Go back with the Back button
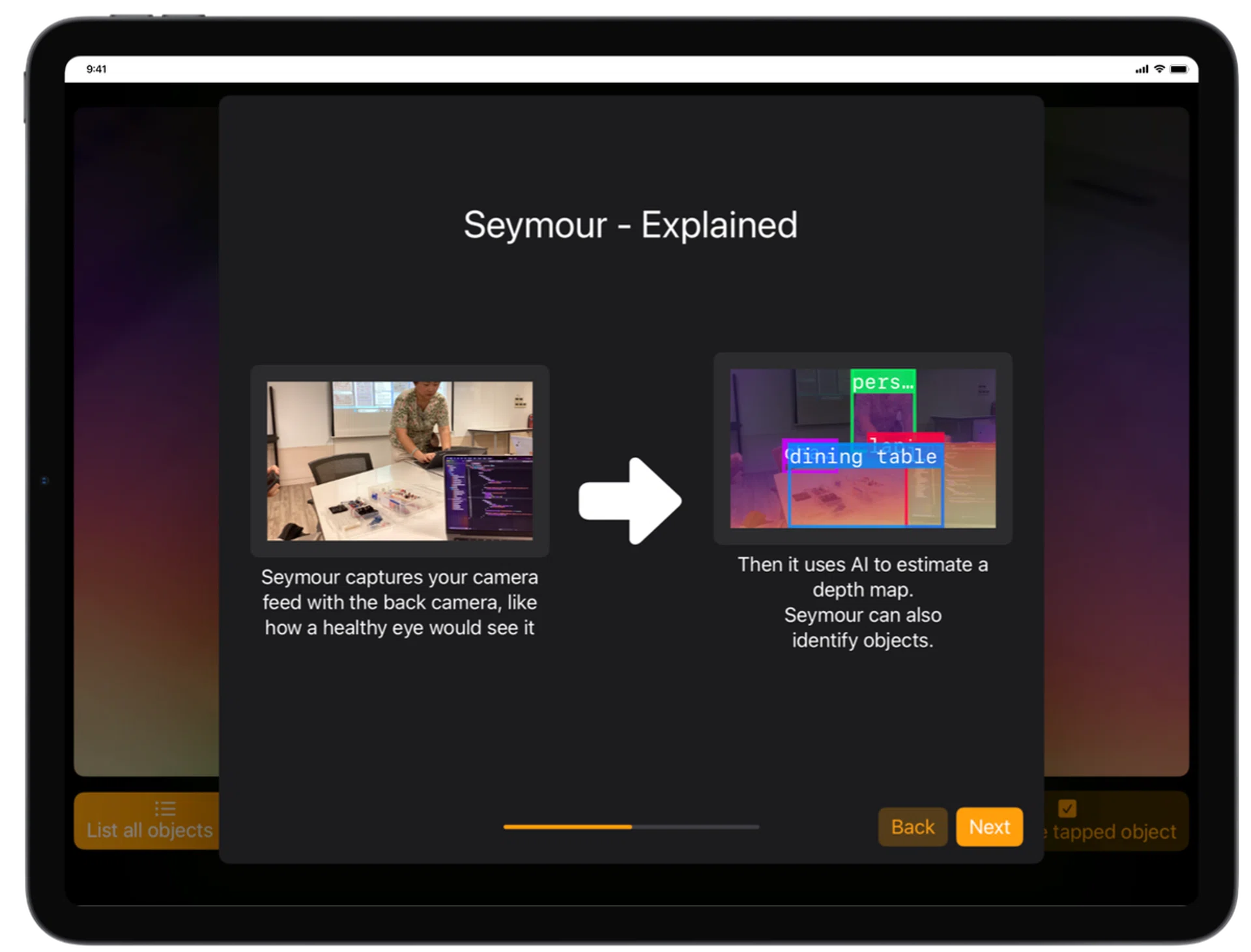 (912, 827)
